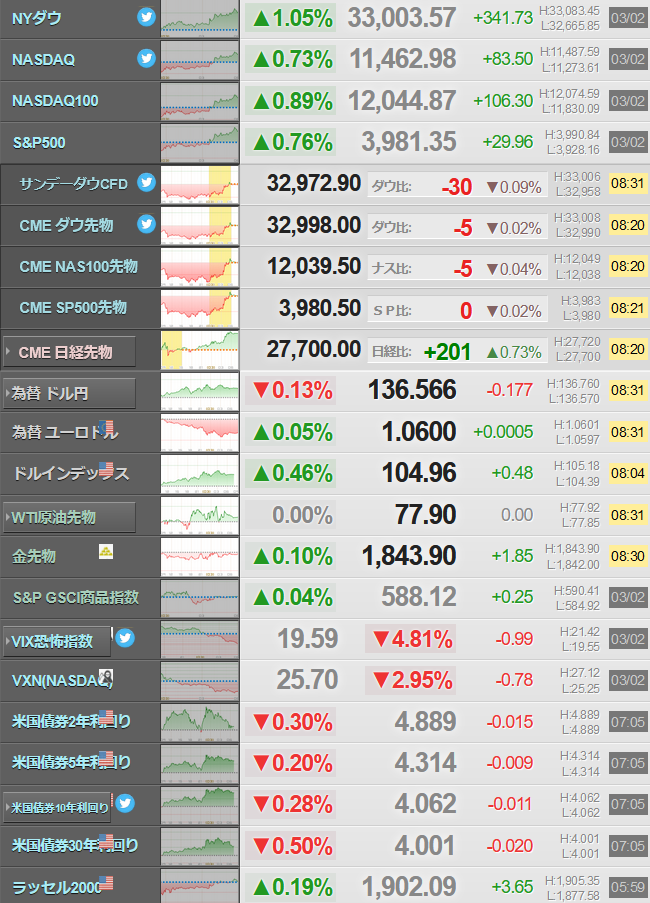Click the ドルインデックス timestamp 08:04
650x903 pixels.
628,473
